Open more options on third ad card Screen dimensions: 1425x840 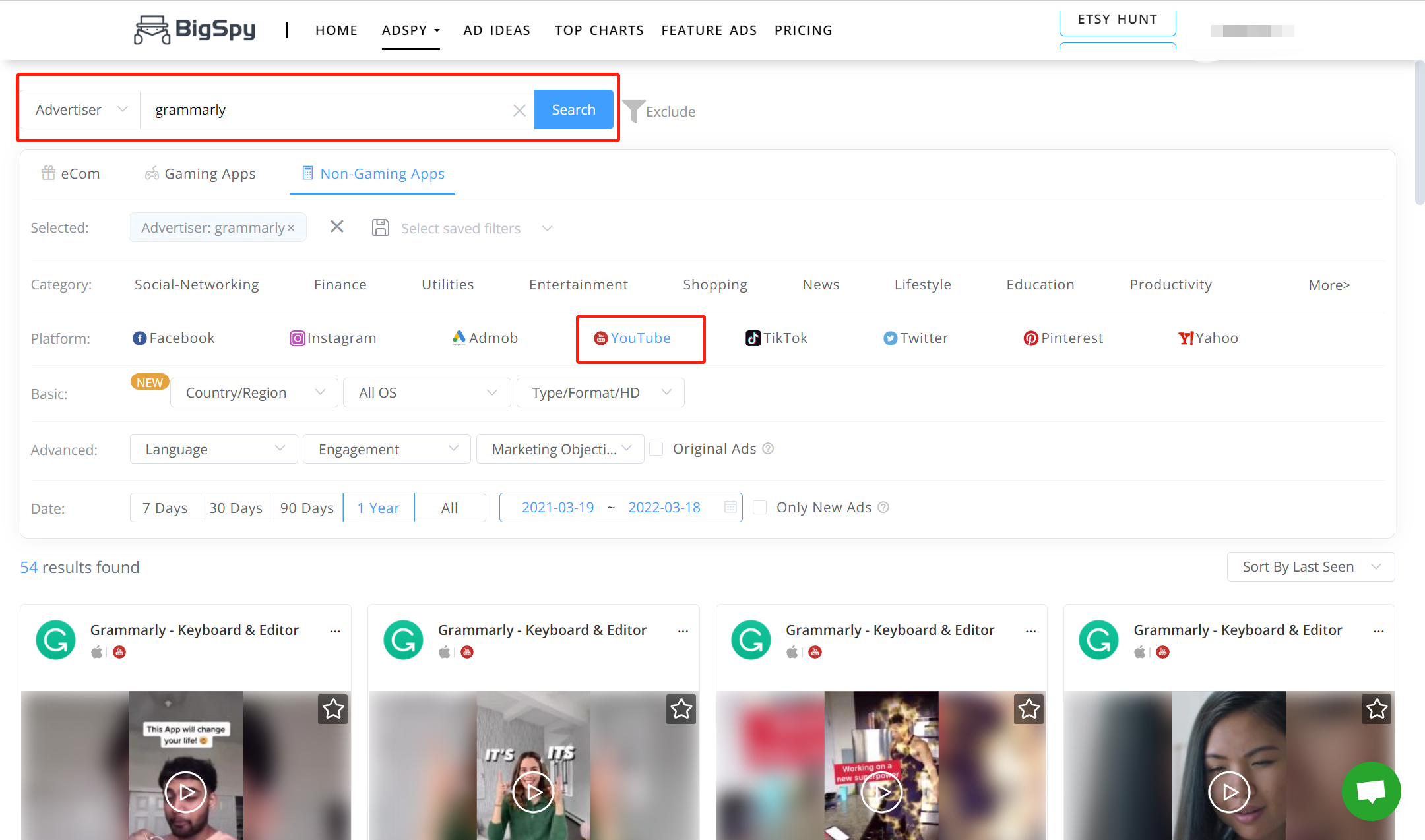pos(1030,631)
